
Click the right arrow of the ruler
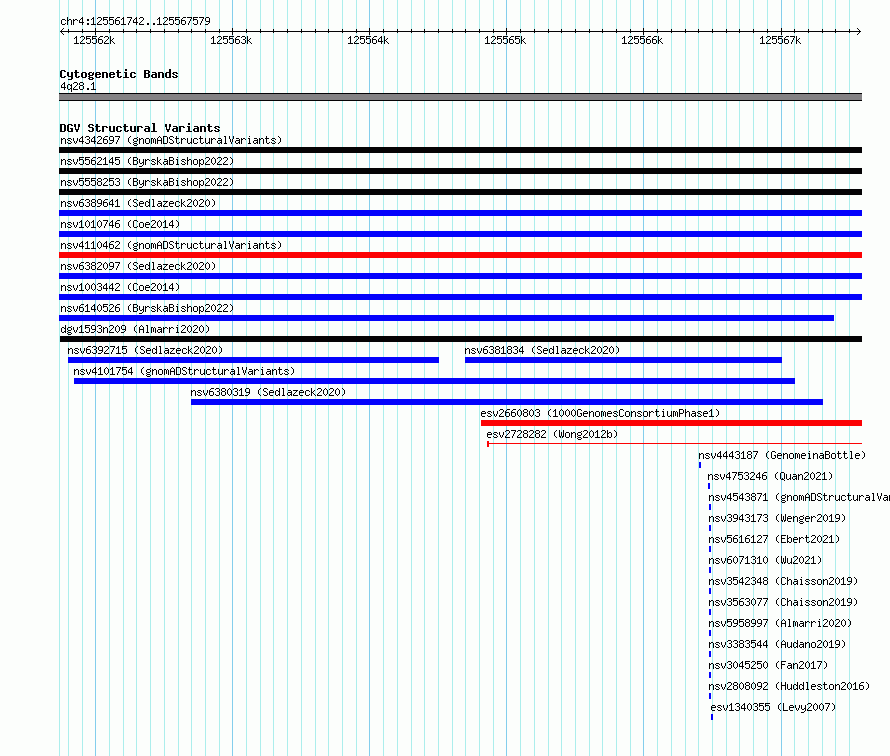(x=859, y=32)
